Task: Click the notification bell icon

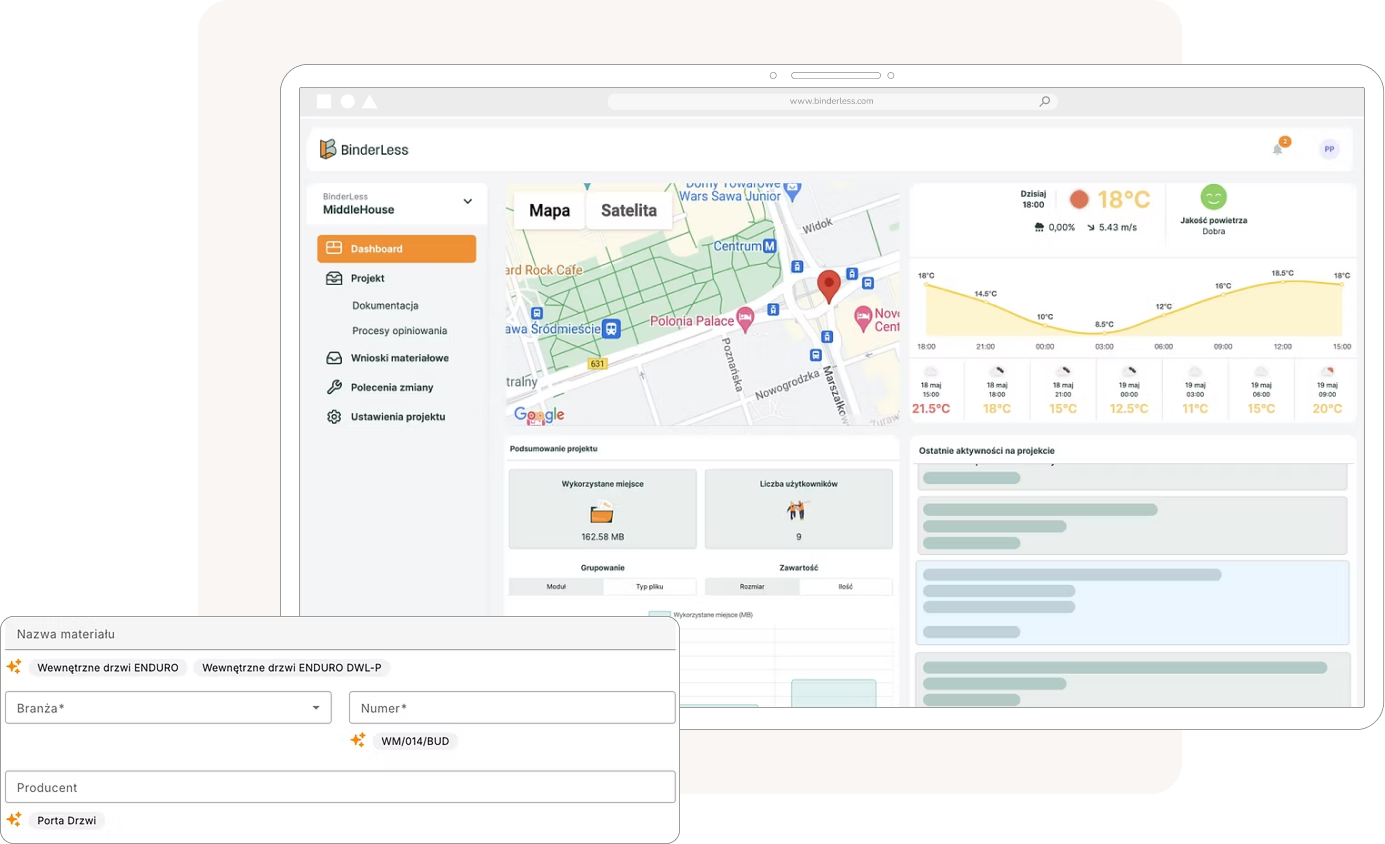Action: click(1277, 149)
